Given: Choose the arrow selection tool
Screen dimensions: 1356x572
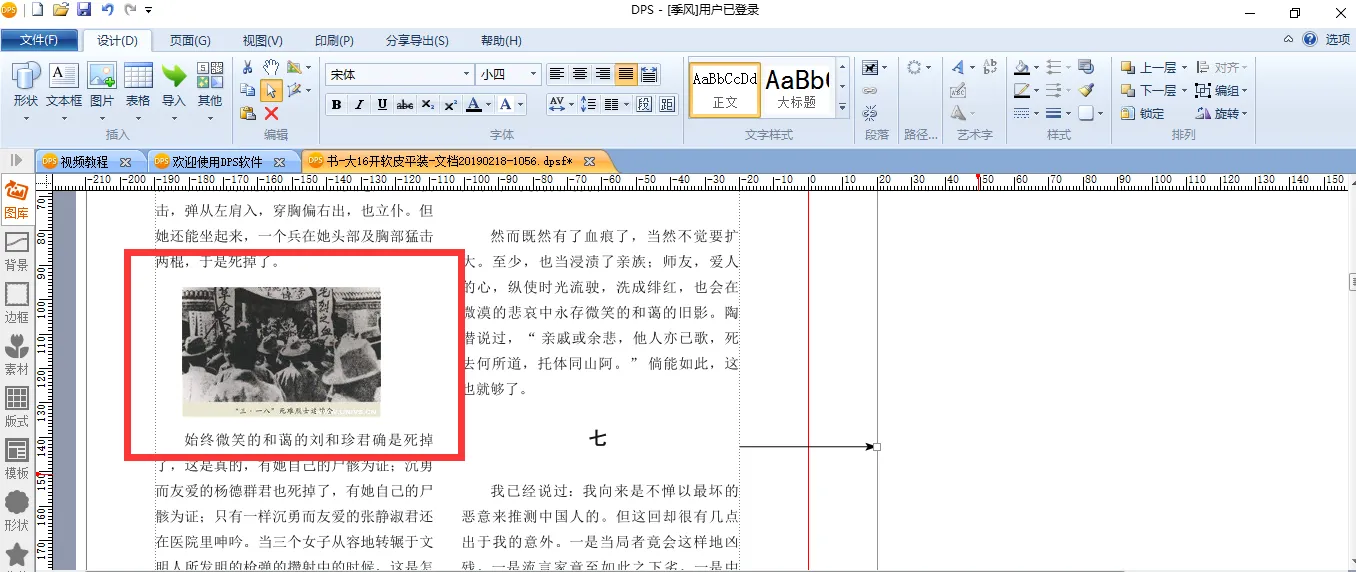Looking at the screenshot, I should click(271, 90).
